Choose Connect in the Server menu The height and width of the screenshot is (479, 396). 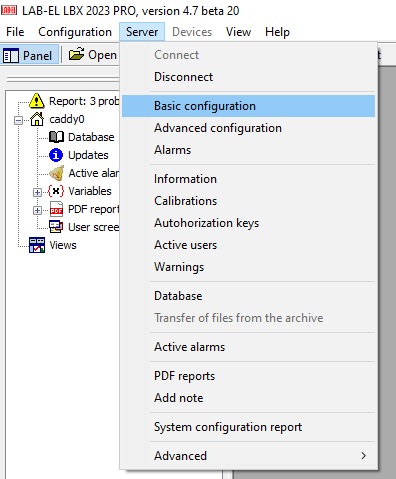click(248, 55)
